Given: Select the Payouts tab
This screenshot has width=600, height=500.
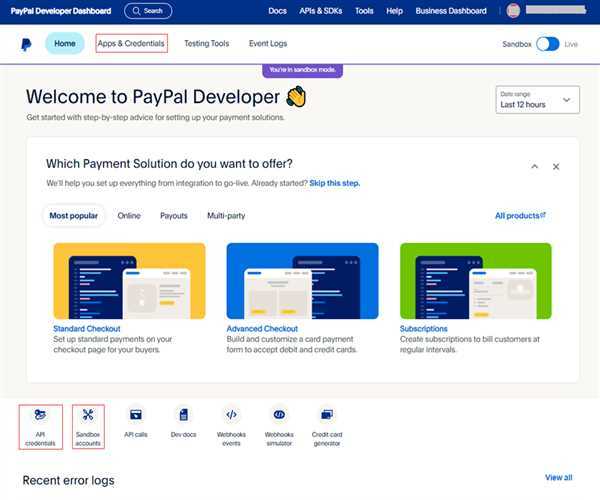Looking at the screenshot, I should click(x=173, y=215).
